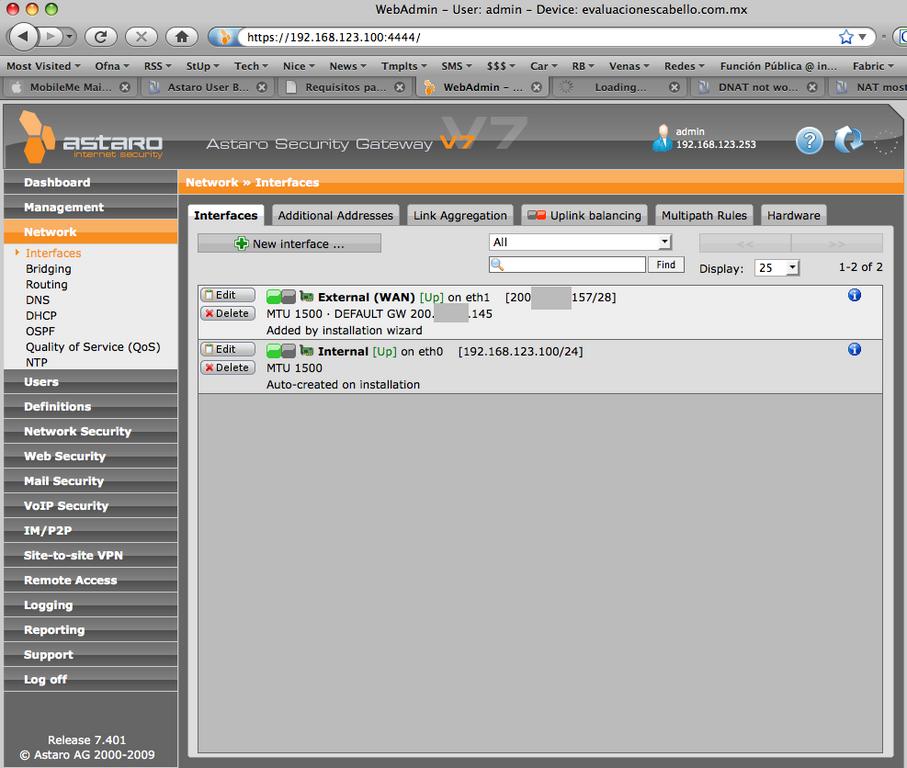Click the browser URL address field

(538, 37)
